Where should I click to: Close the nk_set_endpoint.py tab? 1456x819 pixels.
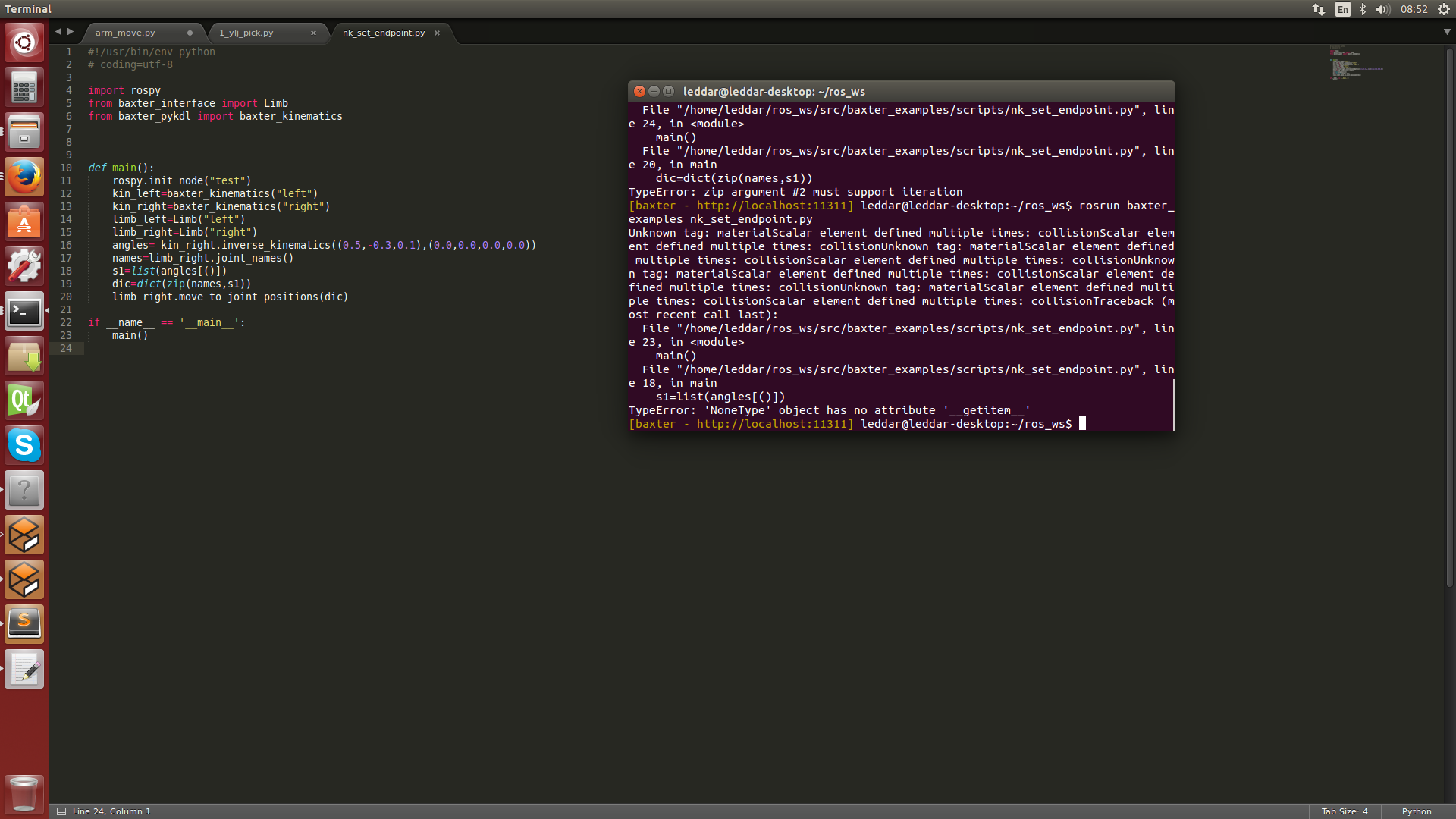tap(437, 33)
